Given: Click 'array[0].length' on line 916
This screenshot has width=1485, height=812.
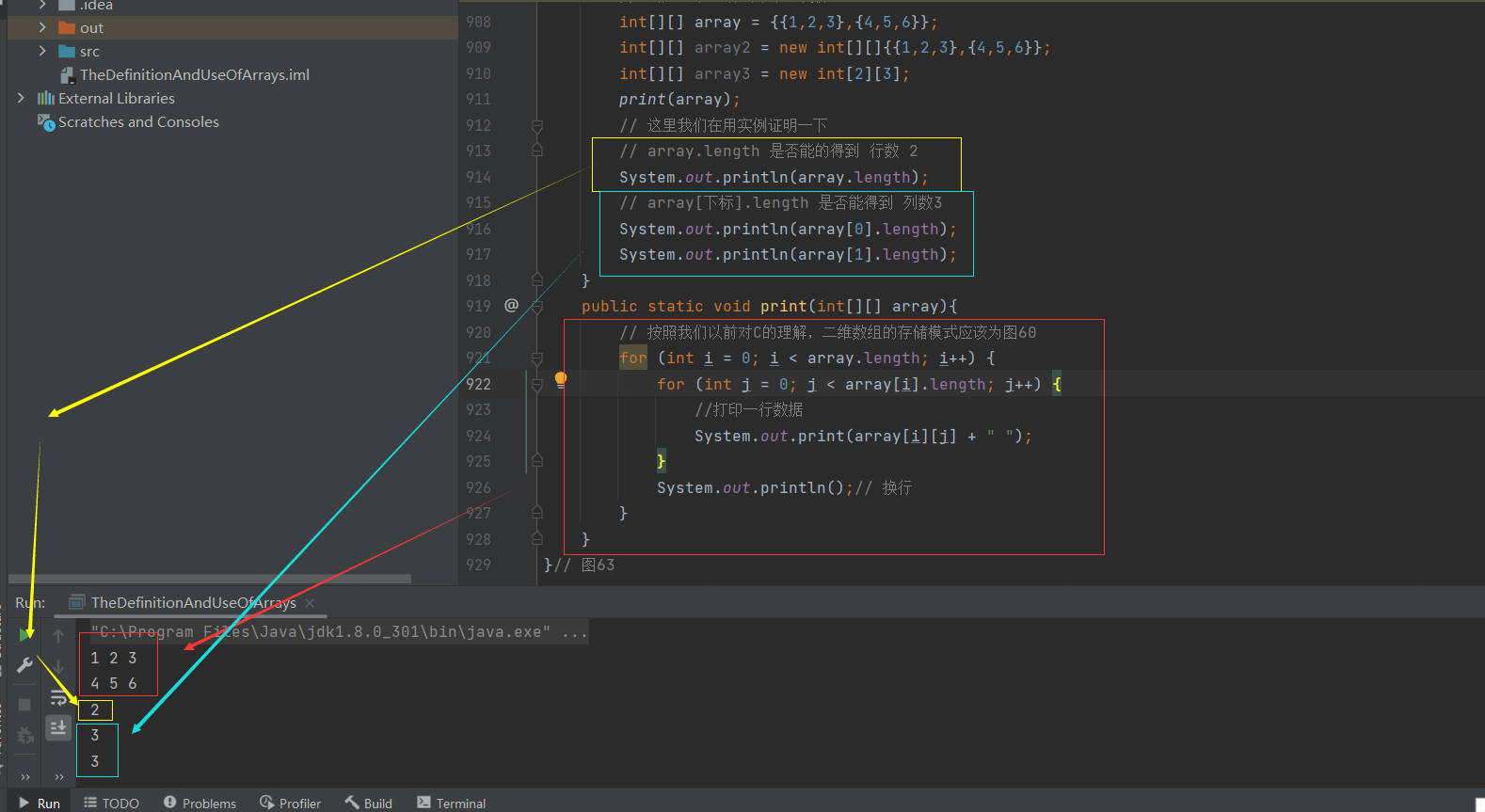Looking at the screenshot, I should click(868, 229).
